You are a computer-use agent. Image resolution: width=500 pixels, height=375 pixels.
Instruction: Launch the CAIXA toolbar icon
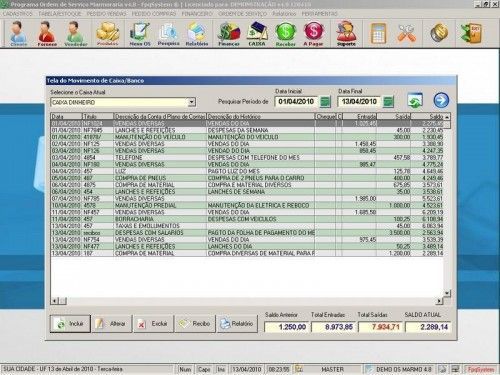(x=257, y=33)
